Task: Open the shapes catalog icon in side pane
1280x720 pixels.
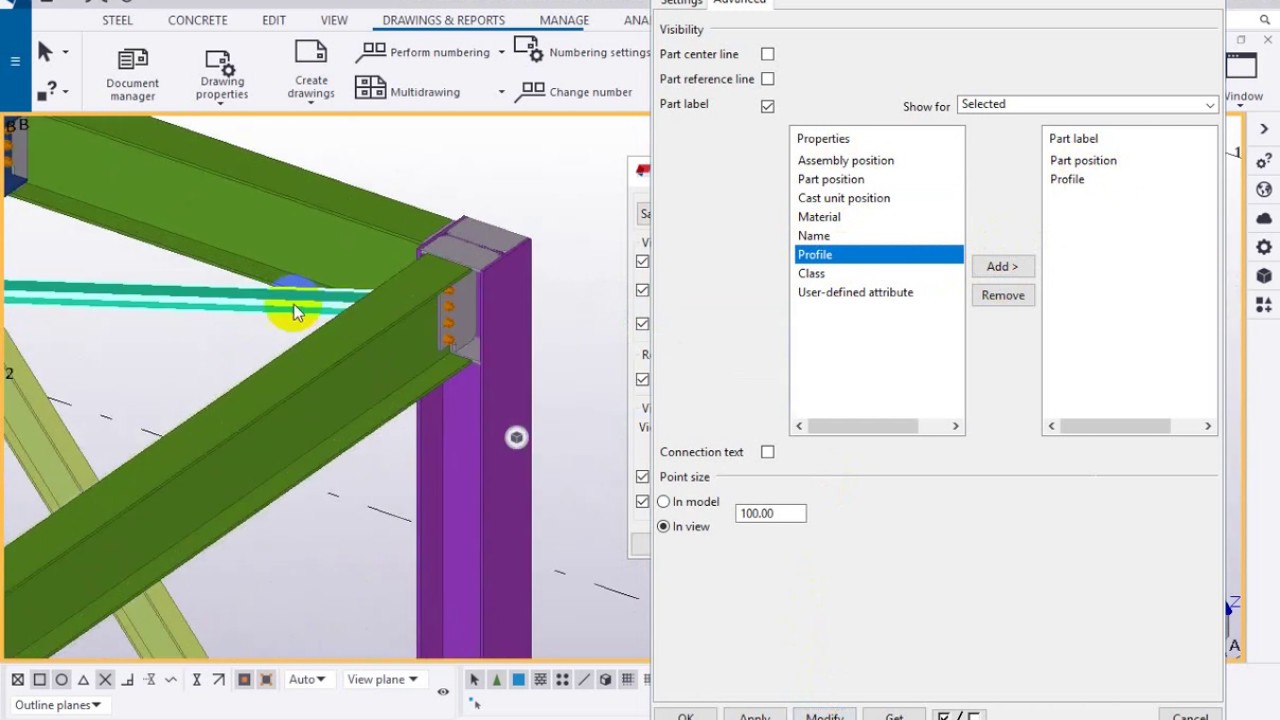Action: tap(1264, 305)
